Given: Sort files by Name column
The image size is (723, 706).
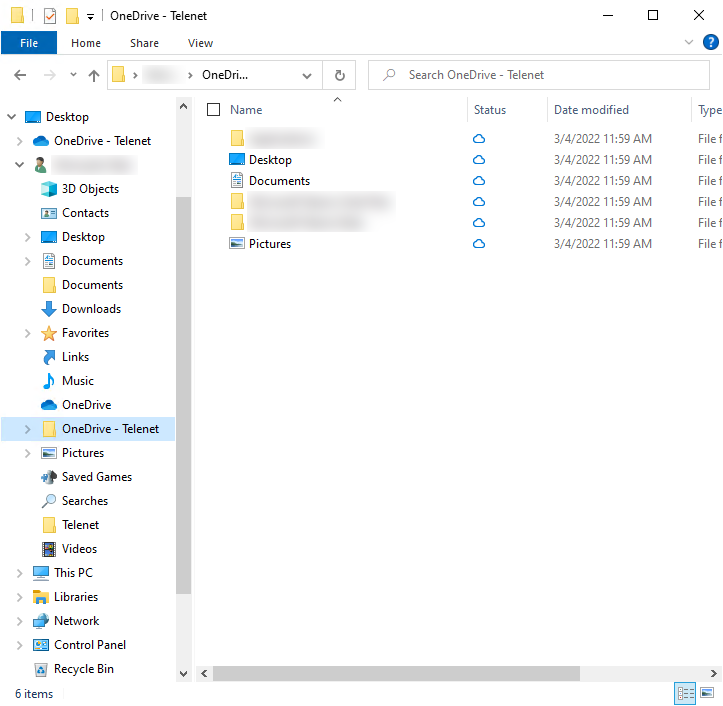Looking at the screenshot, I should tap(246, 110).
